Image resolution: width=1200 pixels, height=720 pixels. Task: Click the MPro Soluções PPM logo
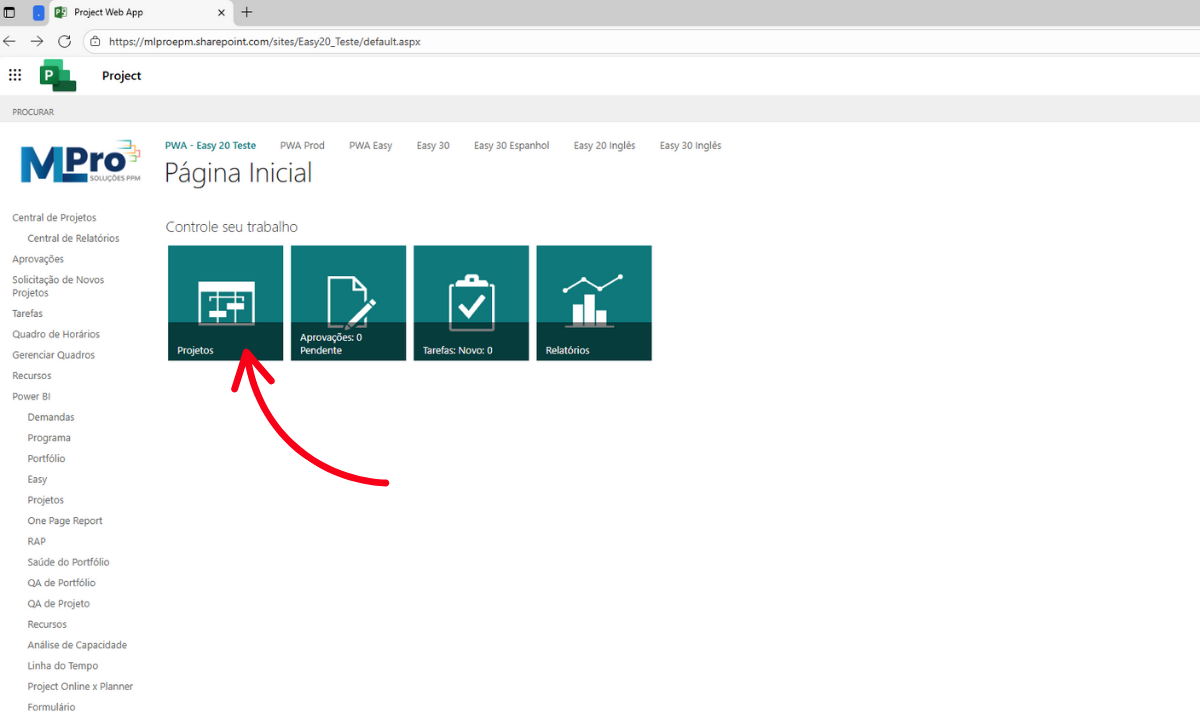80,161
